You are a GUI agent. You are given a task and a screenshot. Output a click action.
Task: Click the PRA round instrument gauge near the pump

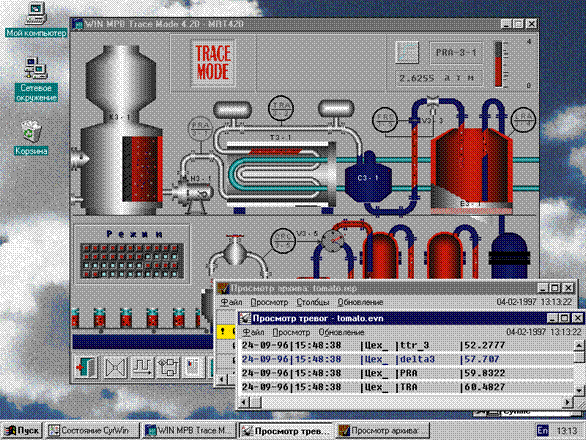coord(200,129)
